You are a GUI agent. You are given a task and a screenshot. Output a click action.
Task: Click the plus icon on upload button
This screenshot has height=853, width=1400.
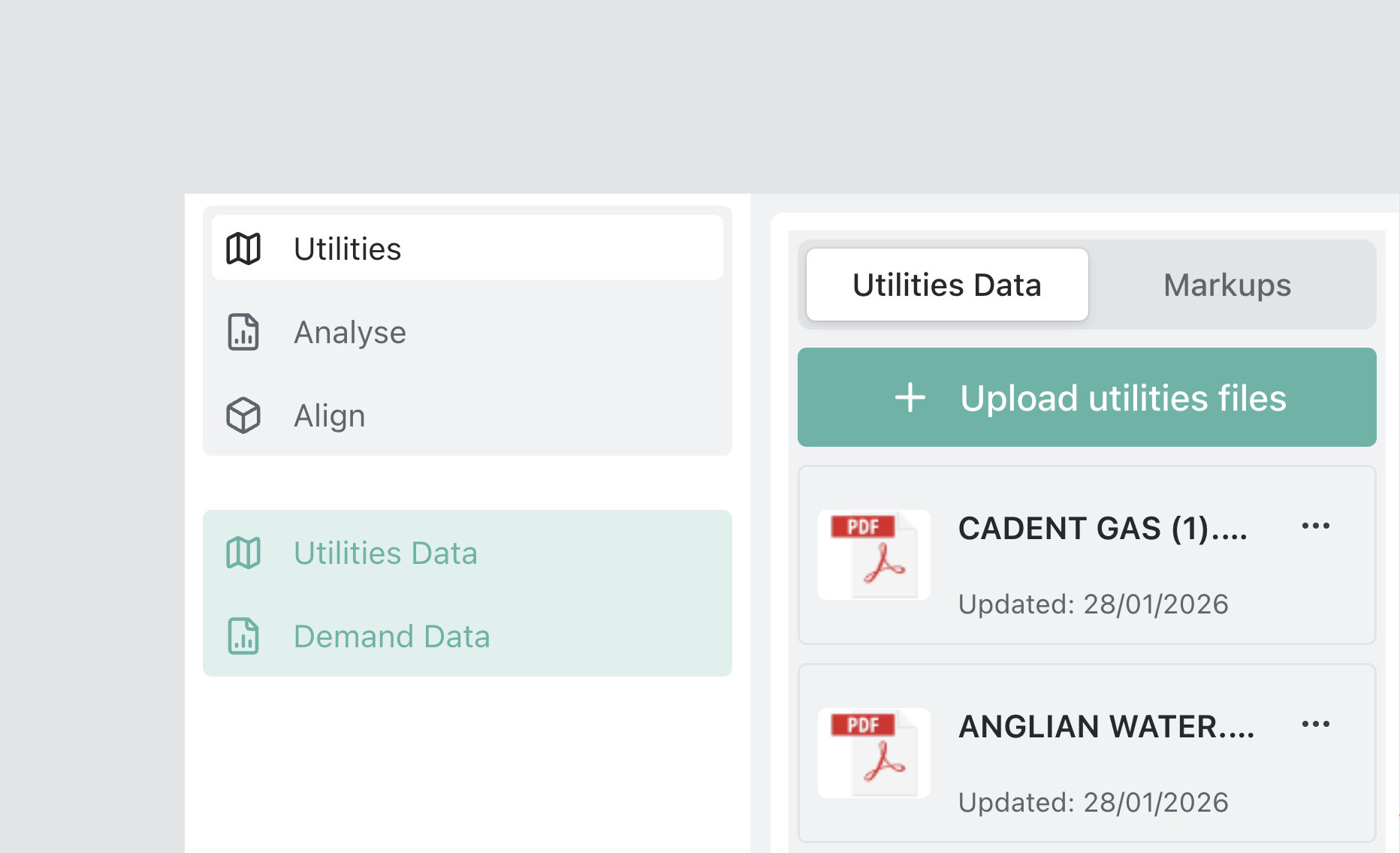(910, 398)
